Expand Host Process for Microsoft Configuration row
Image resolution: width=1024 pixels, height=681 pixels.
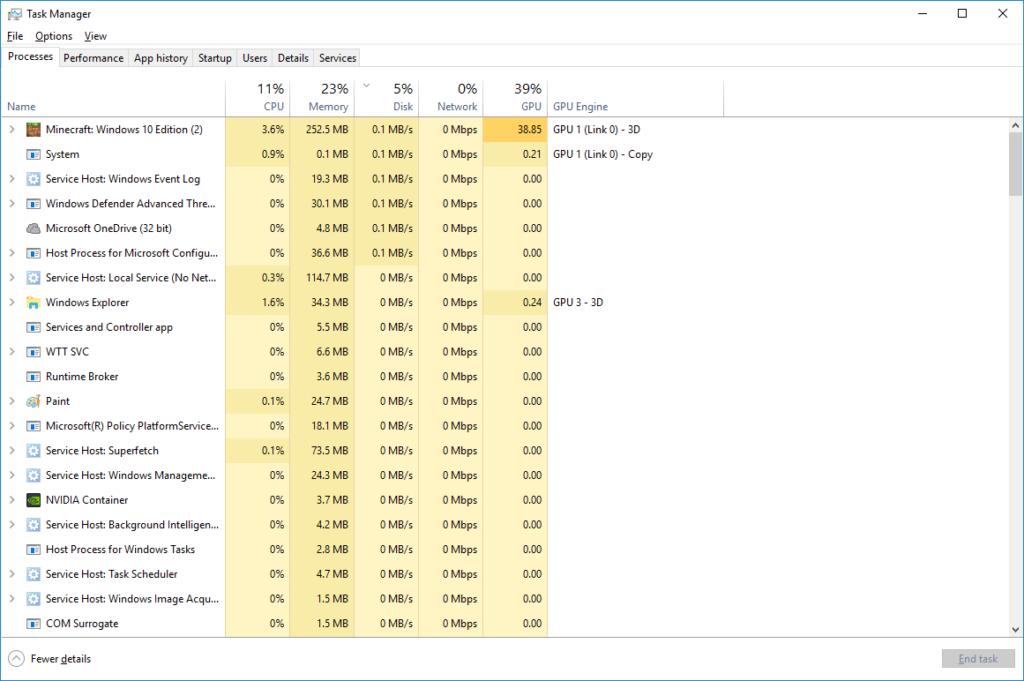[12, 253]
